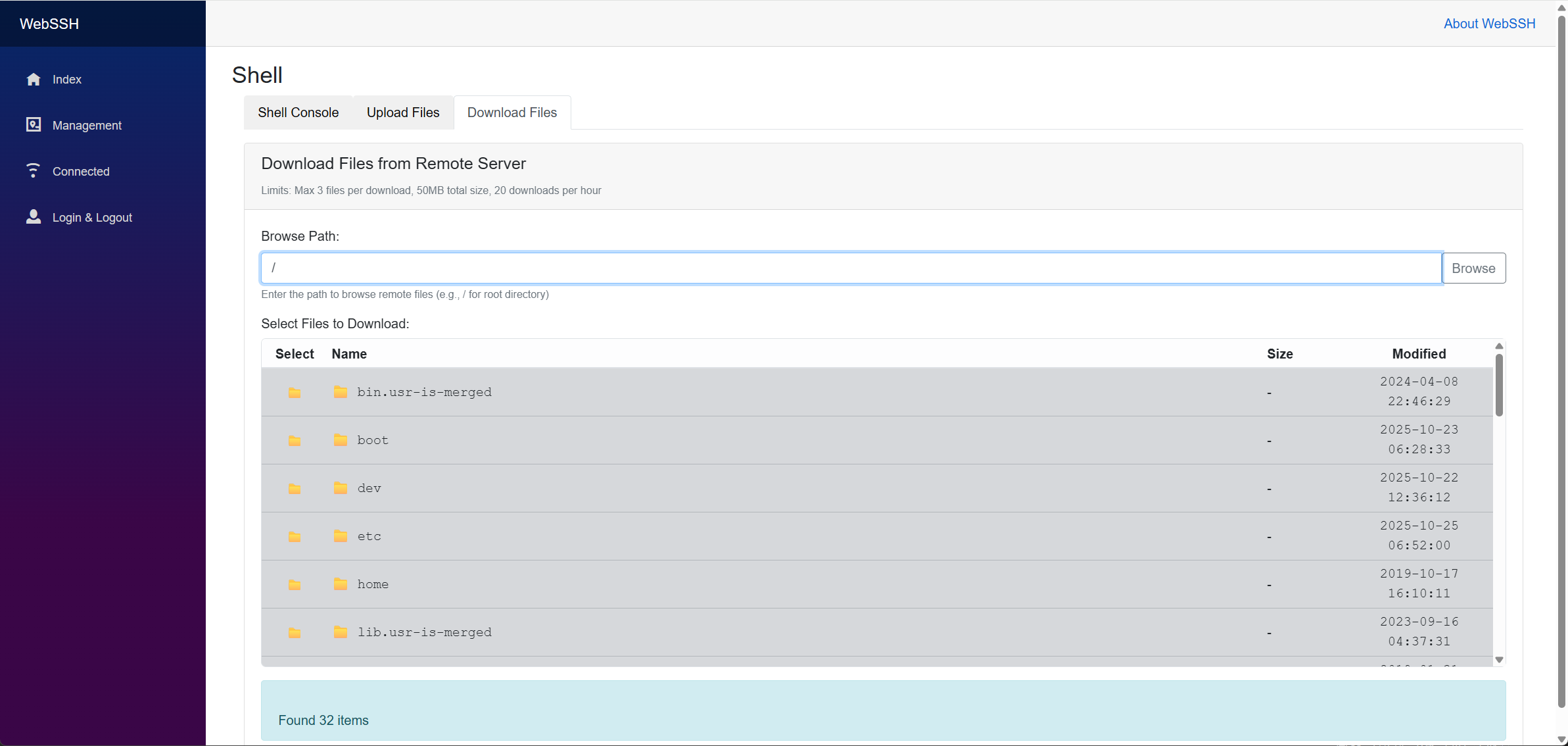Click the file list scrollbar down arrow
This screenshot has width=1568, height=746.
[x=1499, y=660]
